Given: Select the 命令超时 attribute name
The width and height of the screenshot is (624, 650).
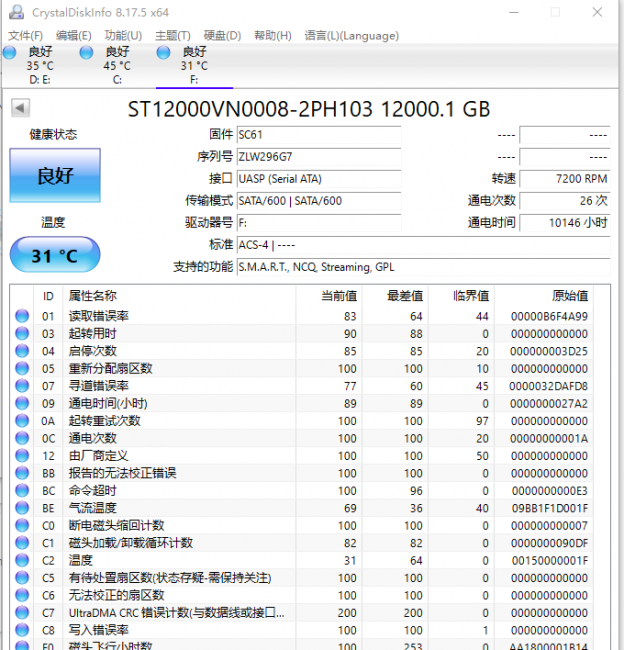Looking at the screenshot, I should click(92, 490).
